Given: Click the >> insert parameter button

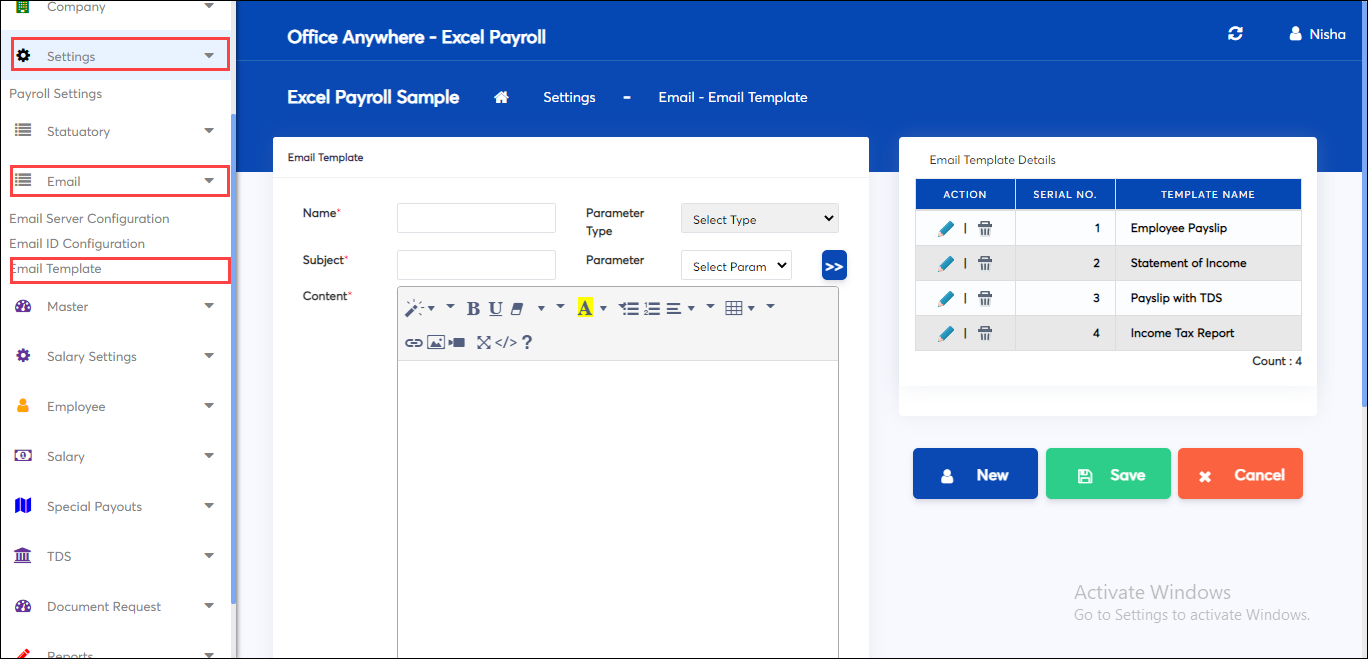Looking at the screenshot, I should (834, 265).
